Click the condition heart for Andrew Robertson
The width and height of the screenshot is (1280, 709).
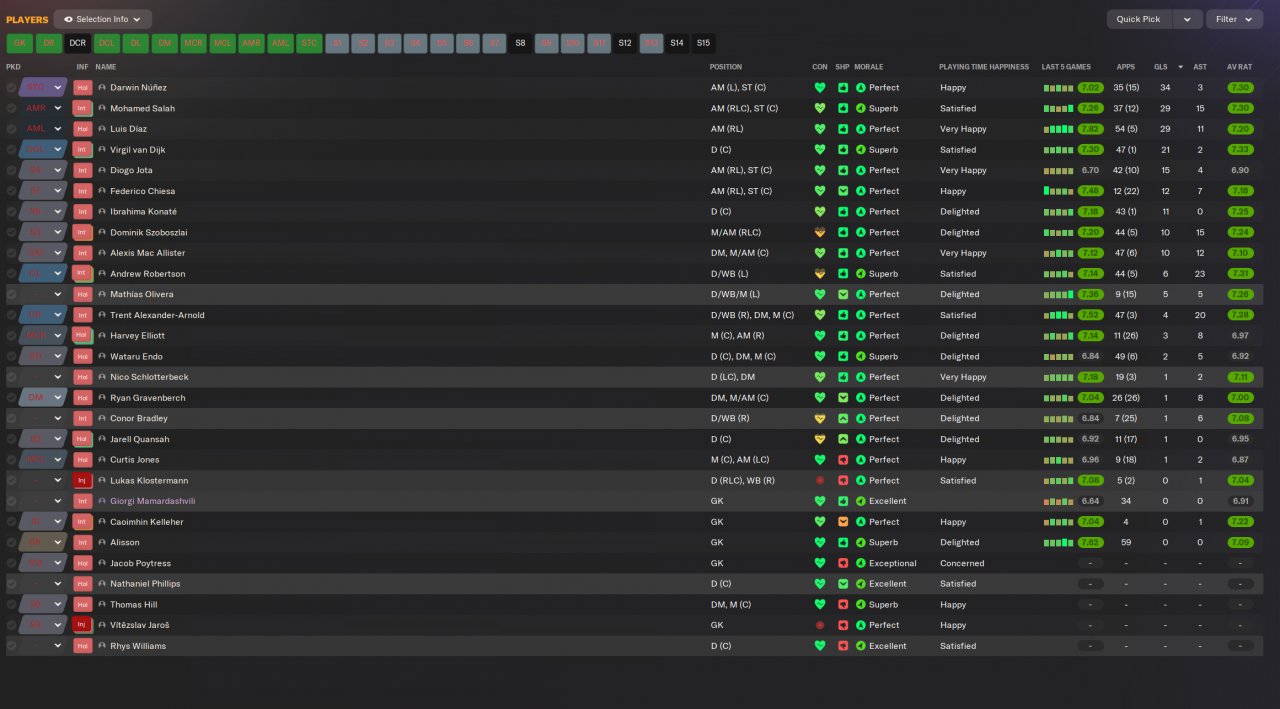pyautogui.click(x=820, y=274)
